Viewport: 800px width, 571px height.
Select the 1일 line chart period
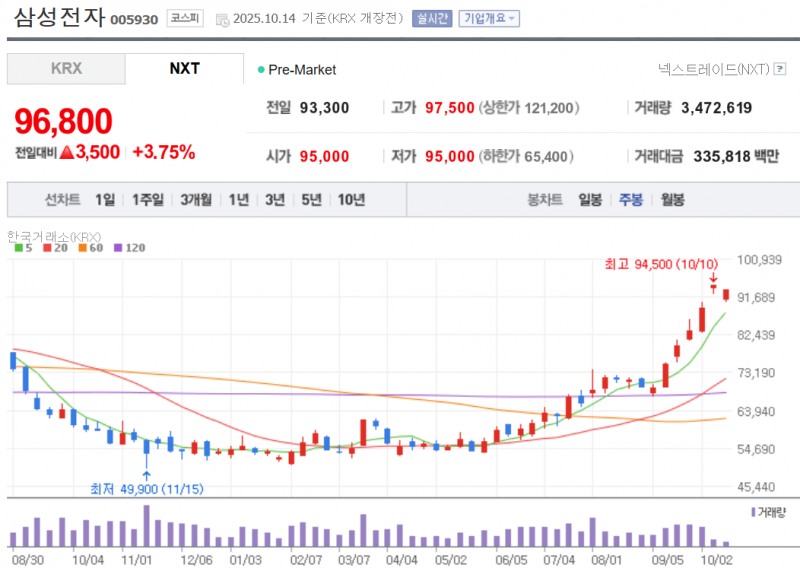(105, 199)
